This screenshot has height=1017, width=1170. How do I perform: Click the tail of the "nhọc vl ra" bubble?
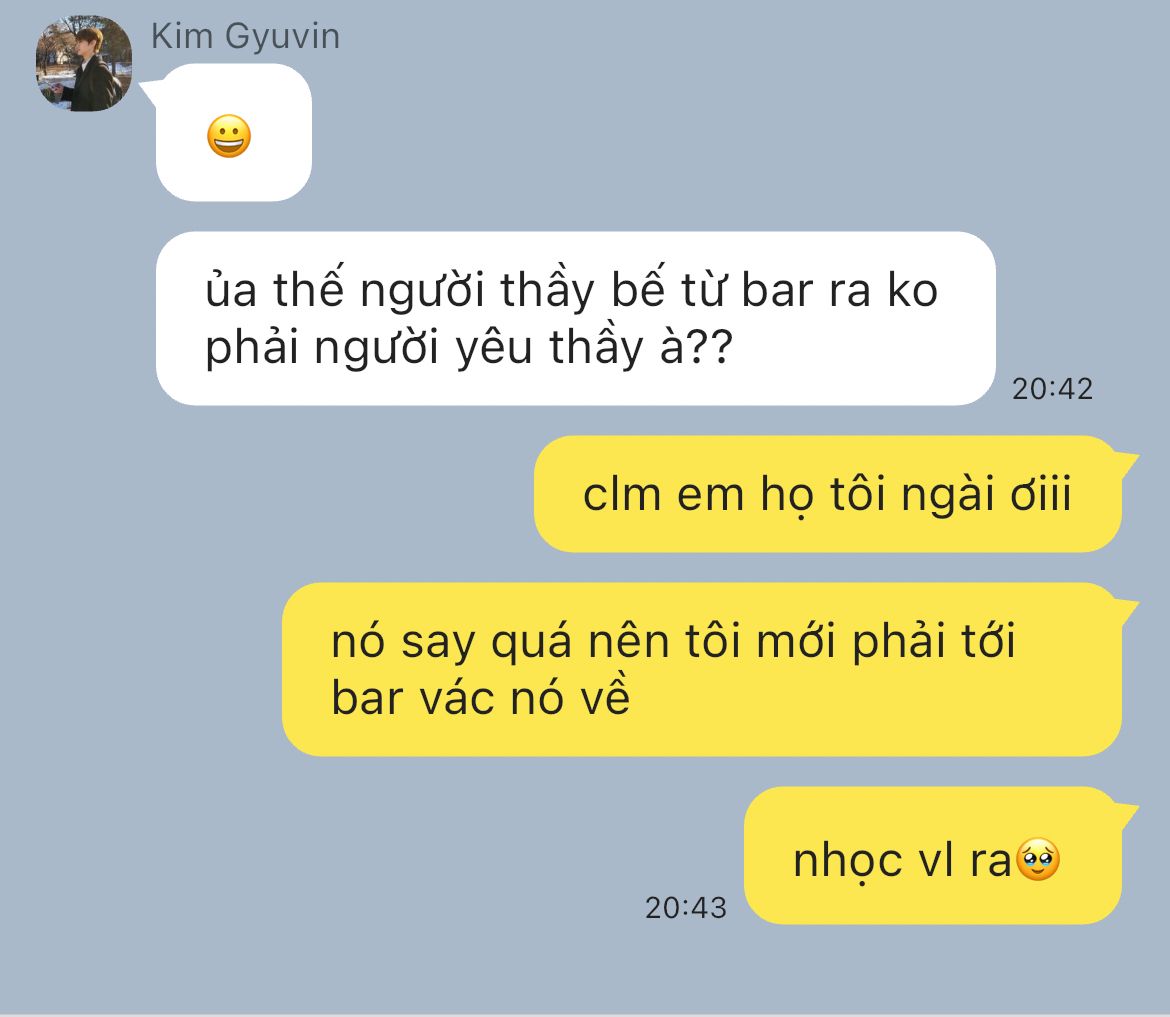tap(1127, 814)
